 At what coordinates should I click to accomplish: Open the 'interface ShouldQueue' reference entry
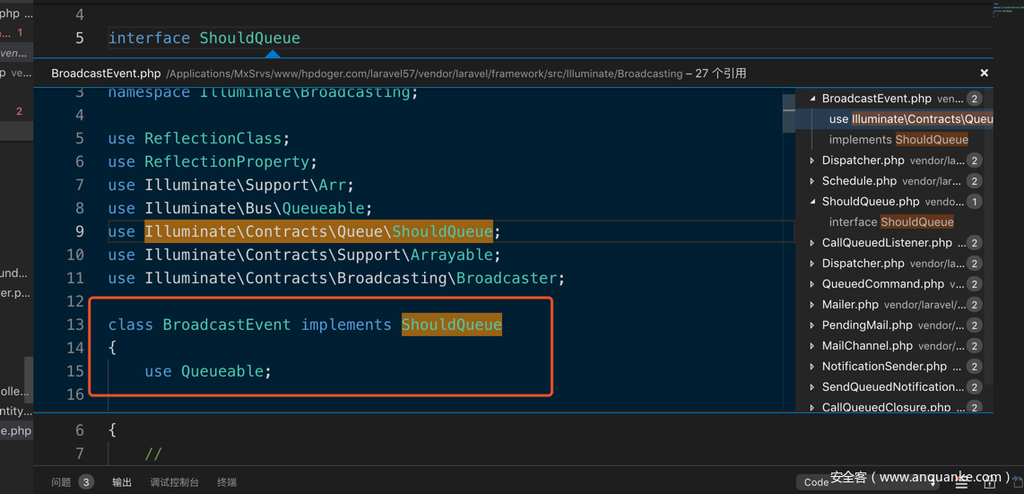(891, 222)
